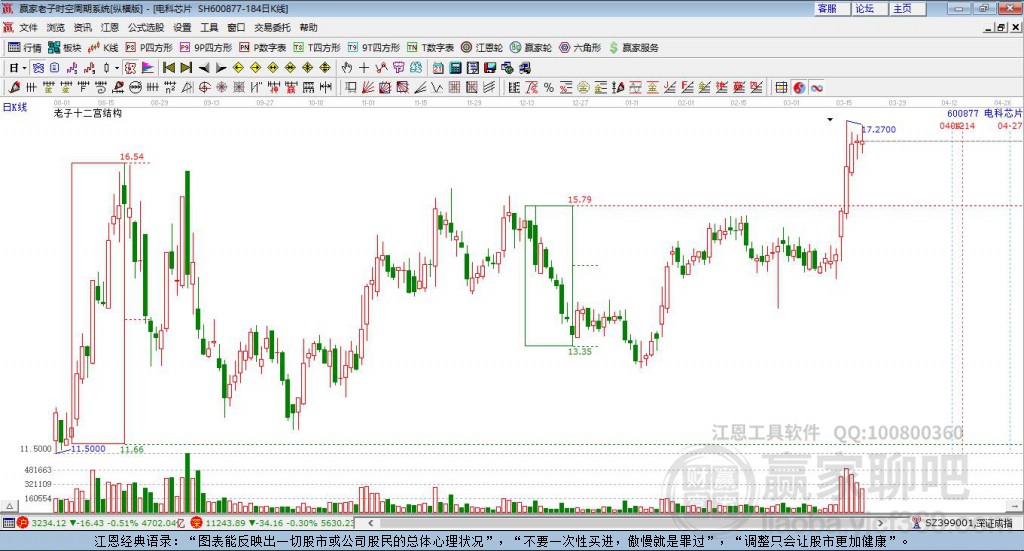Screen dimensions: 1024x551
Task: Open the T四方形 tool
Action: 317,48
